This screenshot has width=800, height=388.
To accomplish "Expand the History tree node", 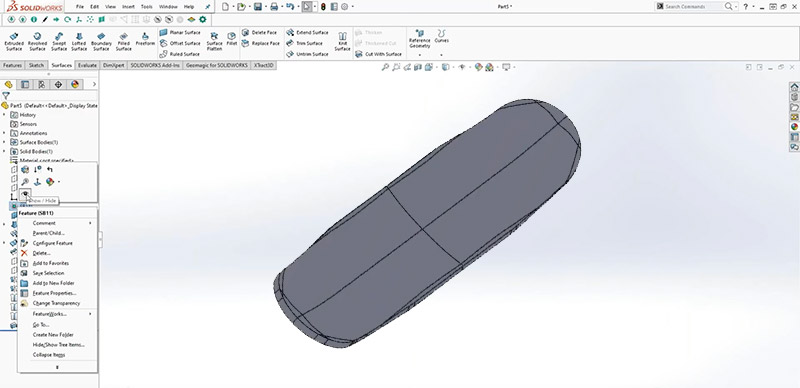I will [x=5, y=115].
